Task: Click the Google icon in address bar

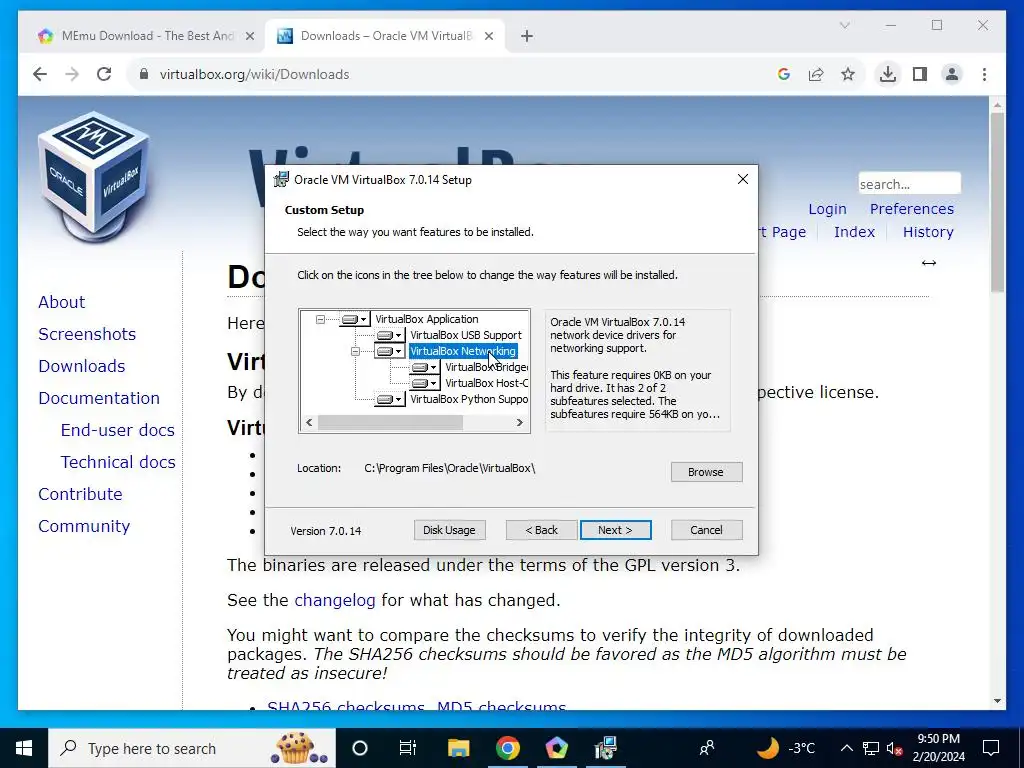Action: click(784, 74)
